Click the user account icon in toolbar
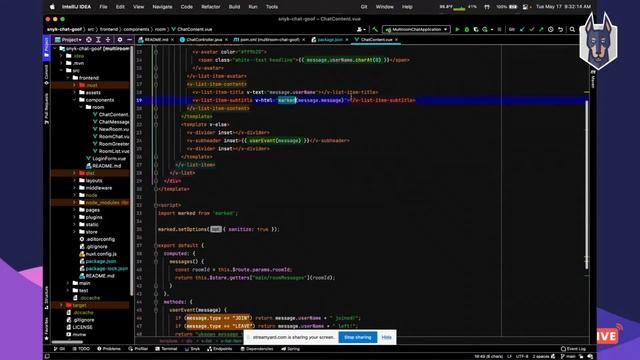Image resolution: width=640 pixels, height=360 pixels. pyautogui.click(x=360, y=29)
